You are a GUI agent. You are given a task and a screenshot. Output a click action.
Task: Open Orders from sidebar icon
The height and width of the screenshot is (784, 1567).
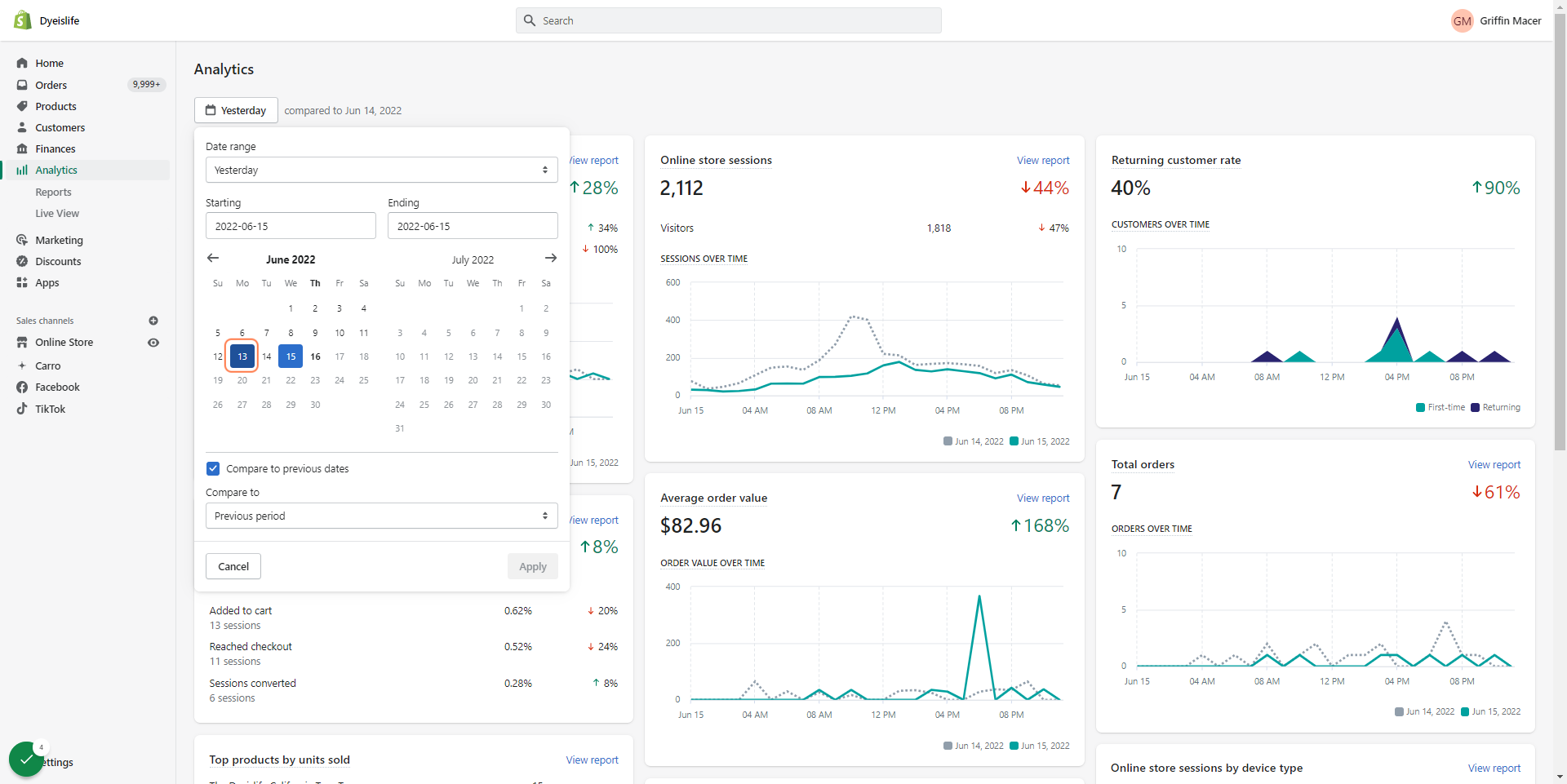[22, 85]
